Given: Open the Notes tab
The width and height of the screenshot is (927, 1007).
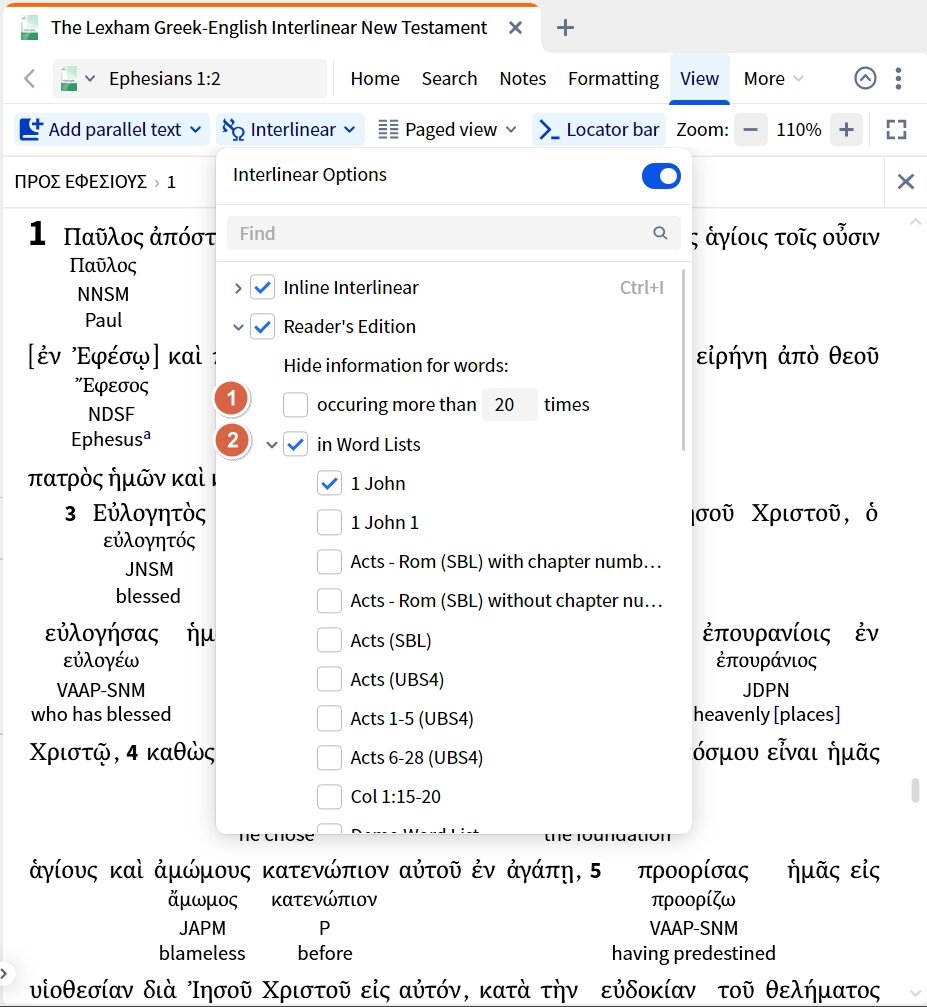Looking at the screenshot, I should 522,78.
